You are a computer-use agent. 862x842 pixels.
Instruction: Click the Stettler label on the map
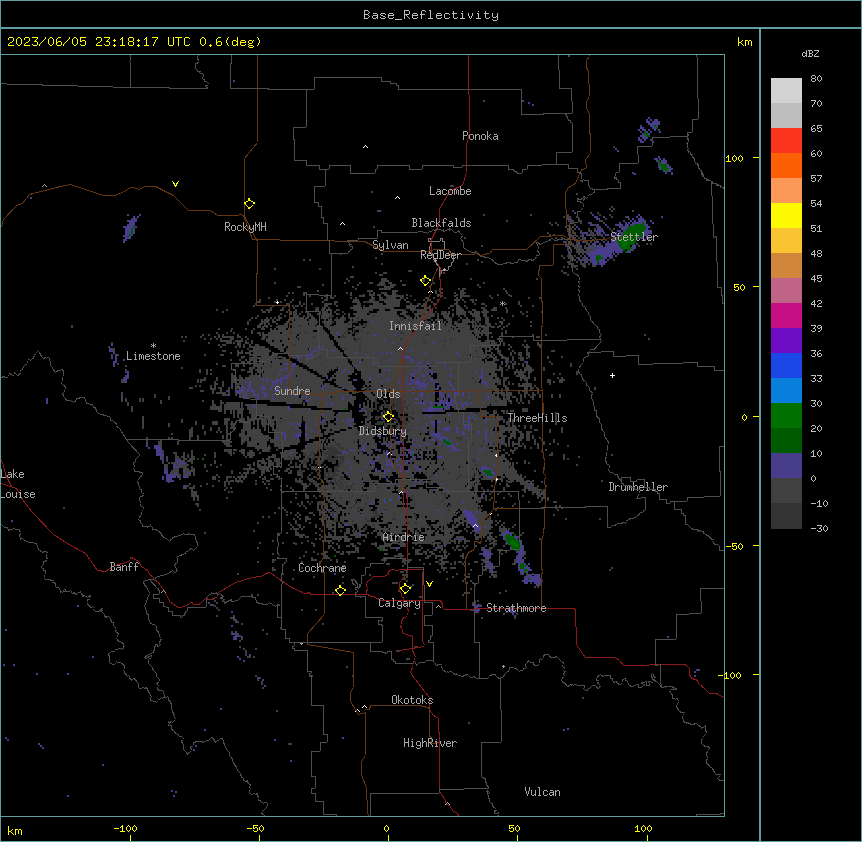[634, 237]
